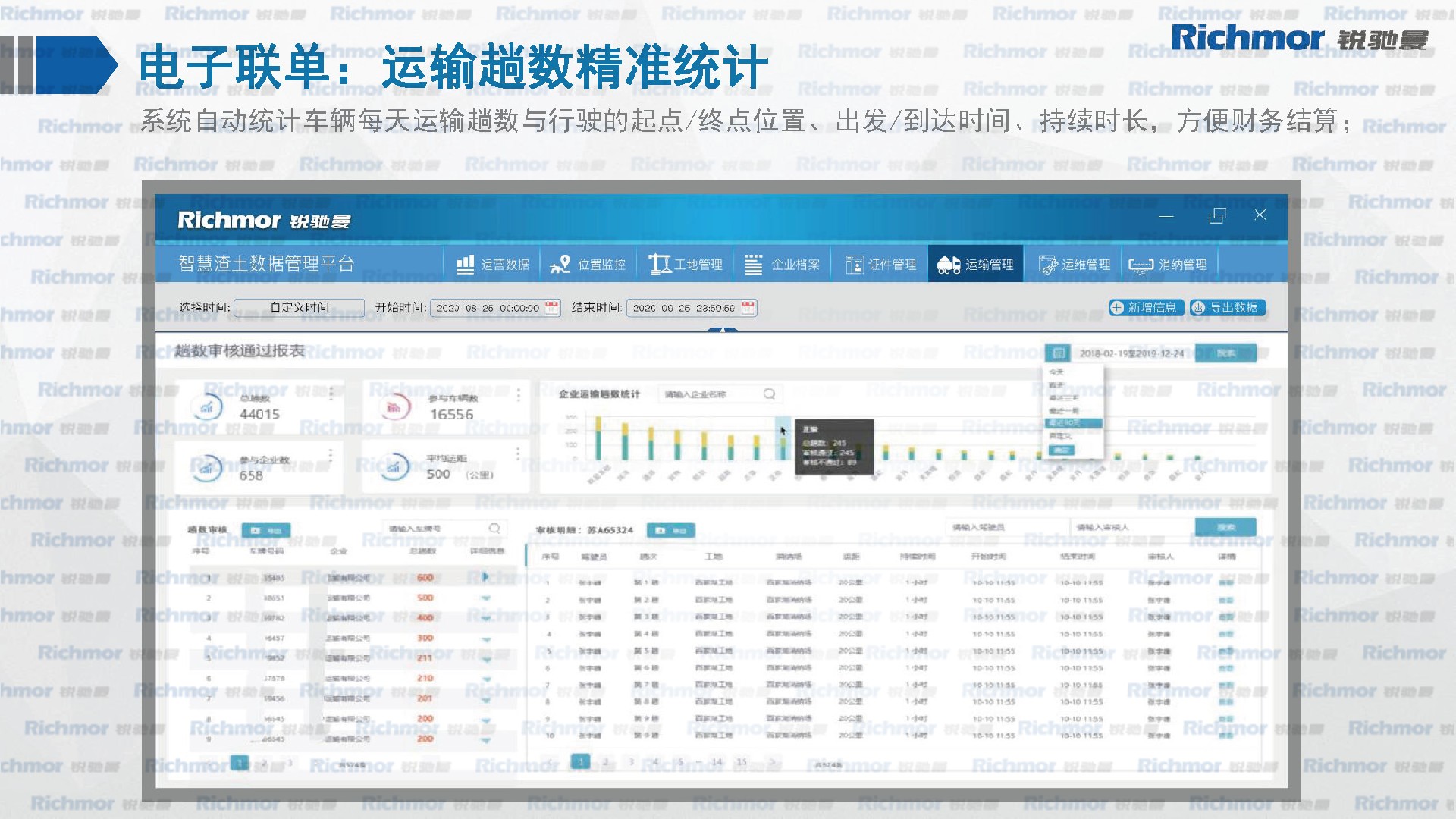Click the 导出数据 button
The width and height of the screenshot is (1456, 819).
[x=1226, y=307]
